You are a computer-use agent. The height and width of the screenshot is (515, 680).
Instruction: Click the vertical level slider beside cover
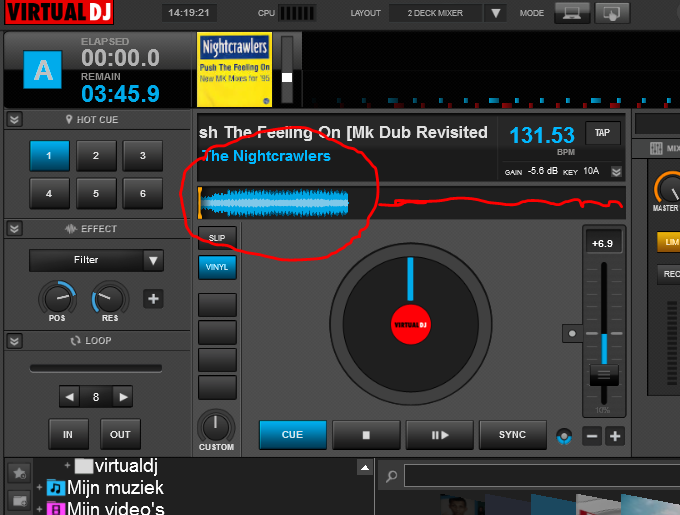point(287,69)
